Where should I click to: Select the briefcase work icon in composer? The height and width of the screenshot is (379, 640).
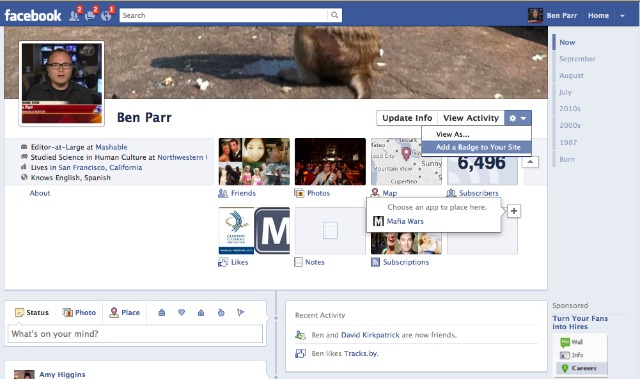coord(162,313)
